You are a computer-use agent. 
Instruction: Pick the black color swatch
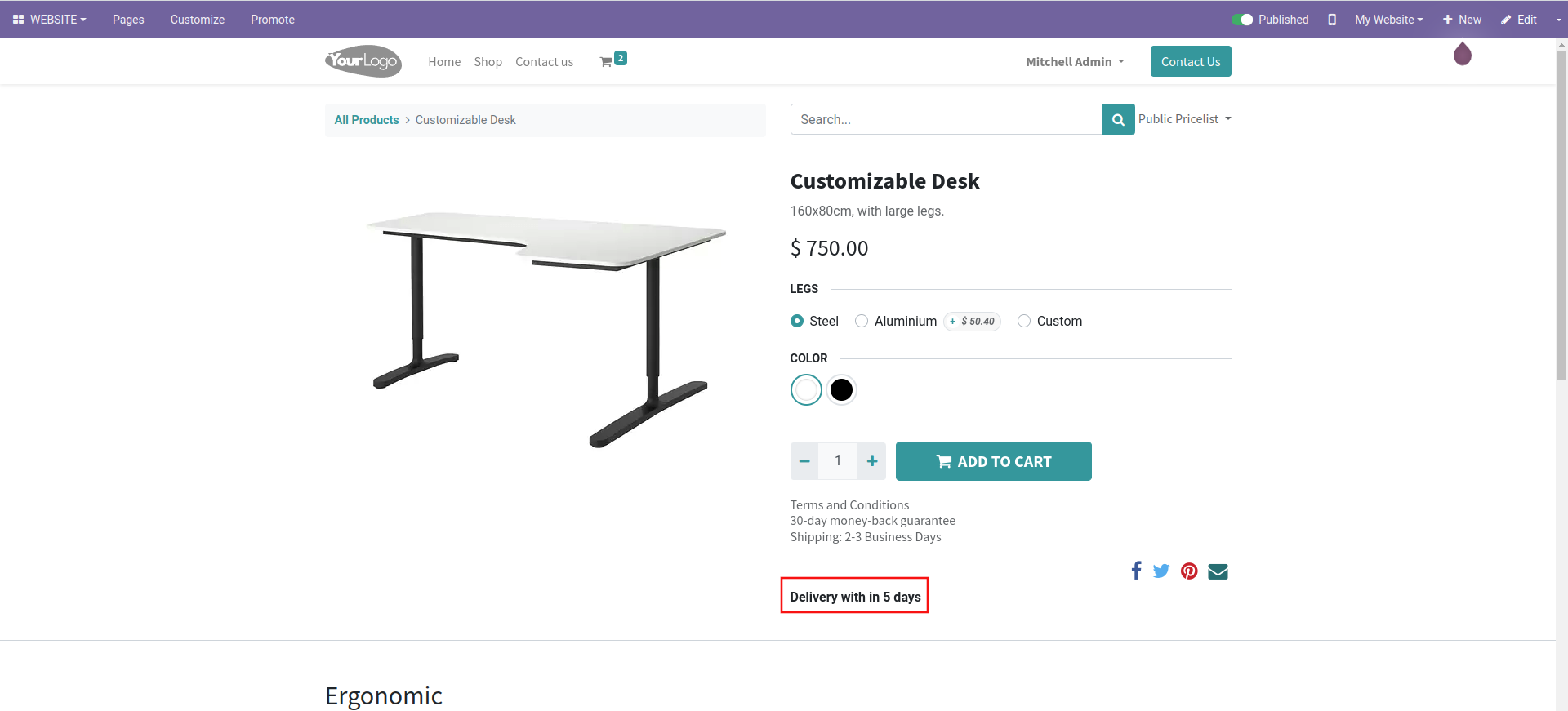point(841,390)
